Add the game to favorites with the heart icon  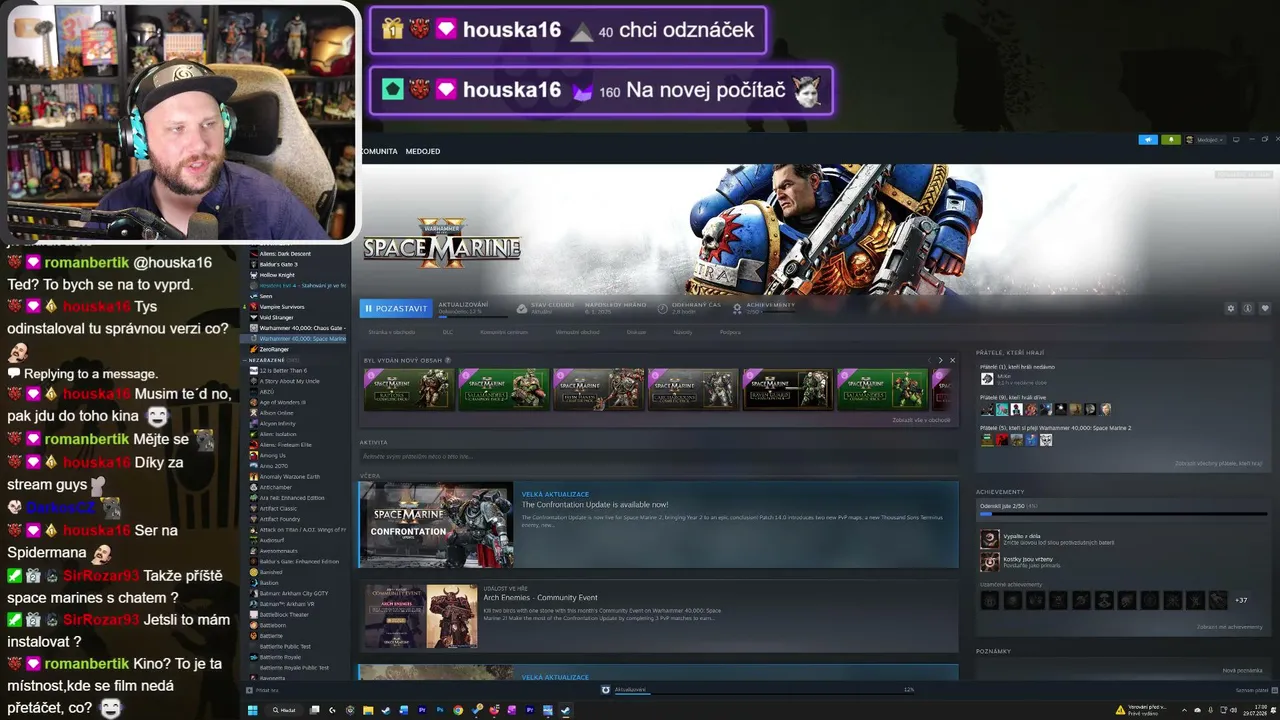coord(1265,309)
